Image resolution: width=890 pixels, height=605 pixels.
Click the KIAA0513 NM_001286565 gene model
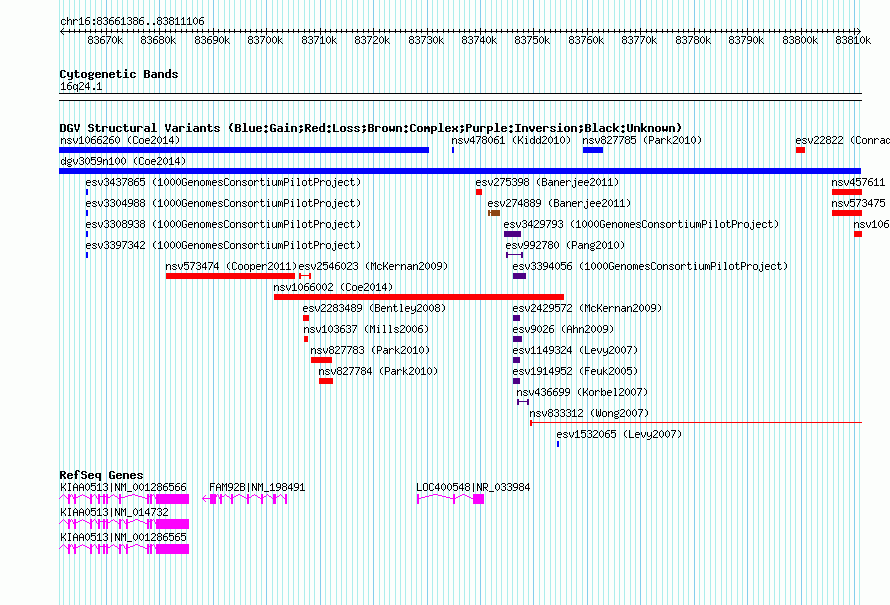click(124, 549)
